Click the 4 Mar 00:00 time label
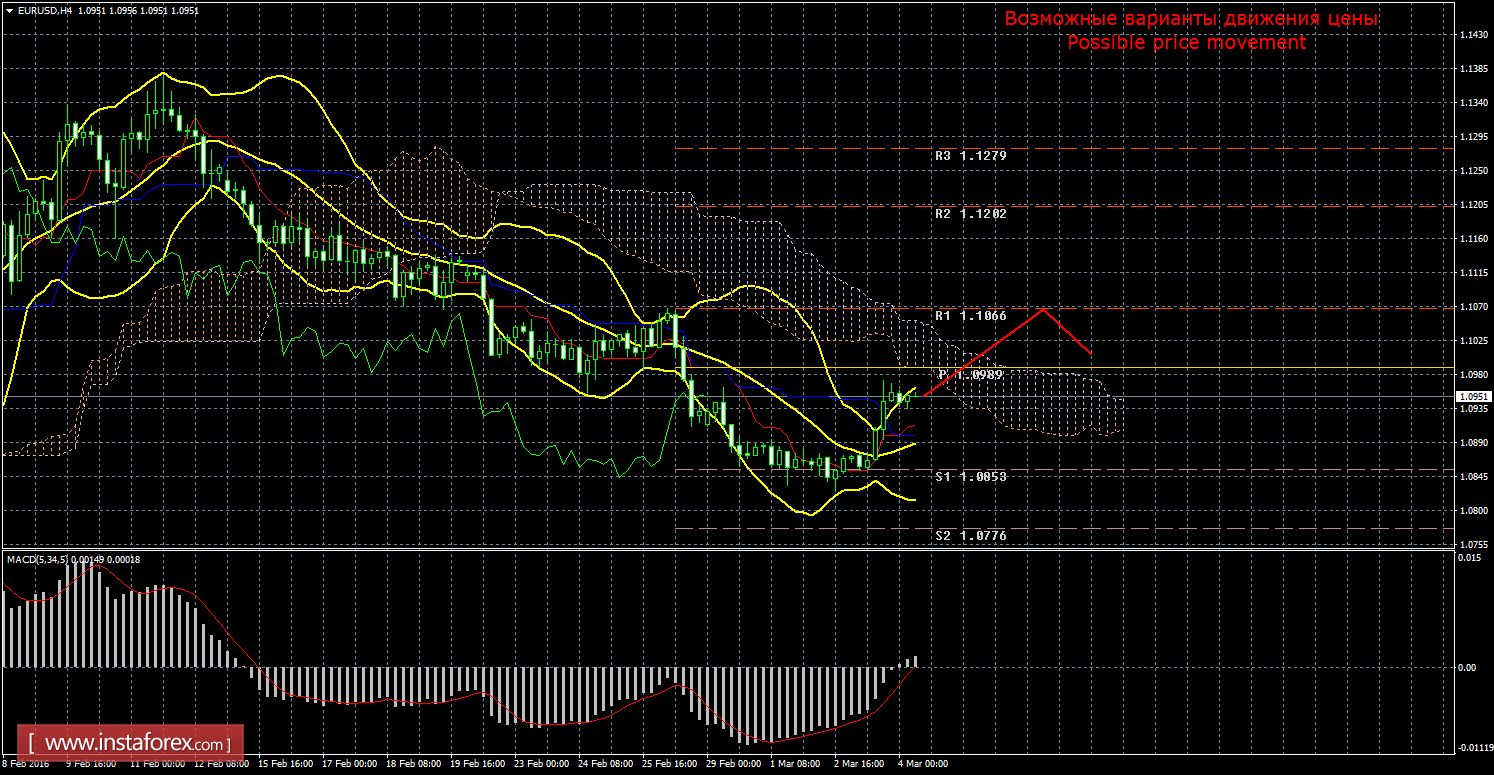Image resolution: width=1494 pixels, height=775 pixels. point(922,764)
